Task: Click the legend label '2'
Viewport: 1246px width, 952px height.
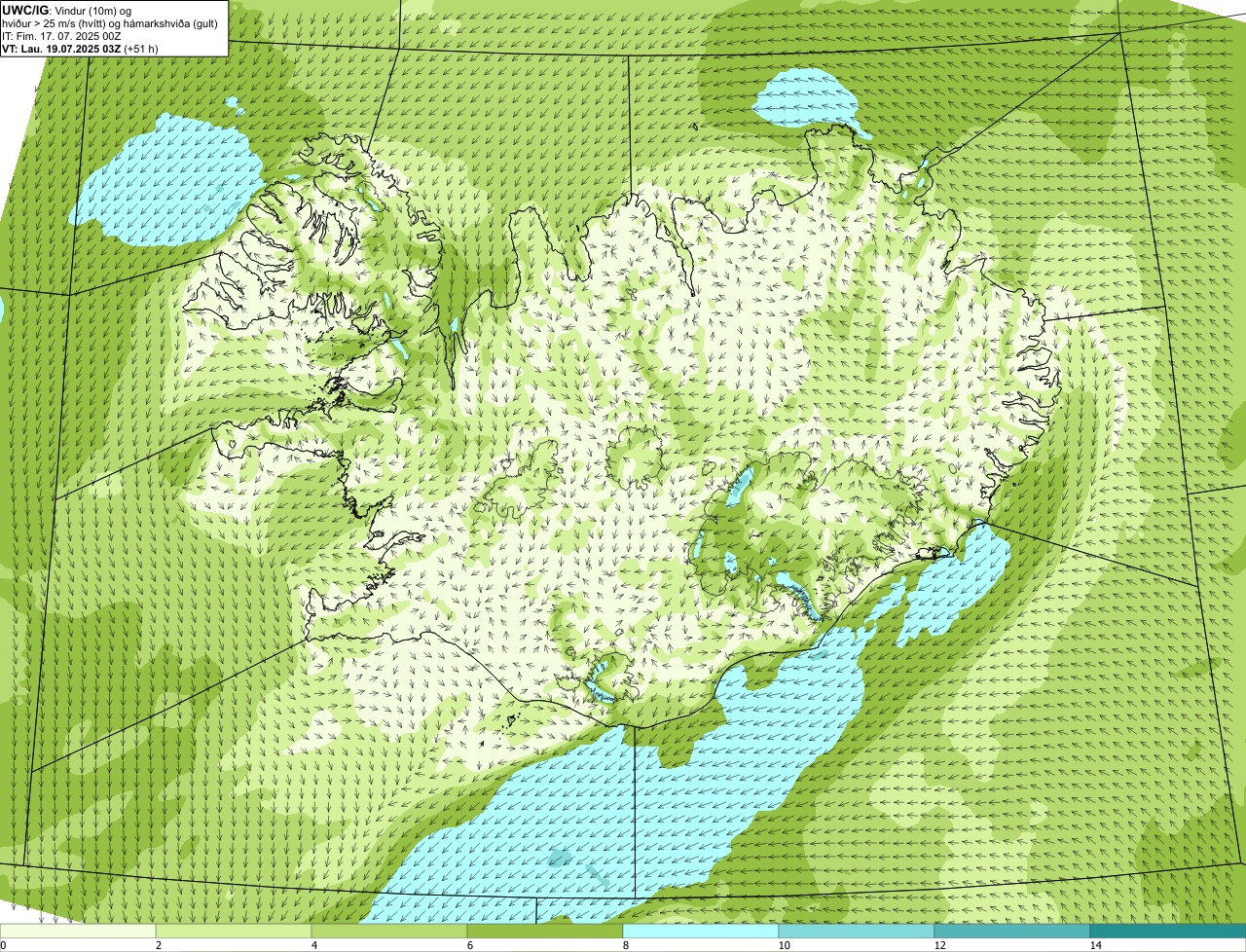Action: pos(158,945)
